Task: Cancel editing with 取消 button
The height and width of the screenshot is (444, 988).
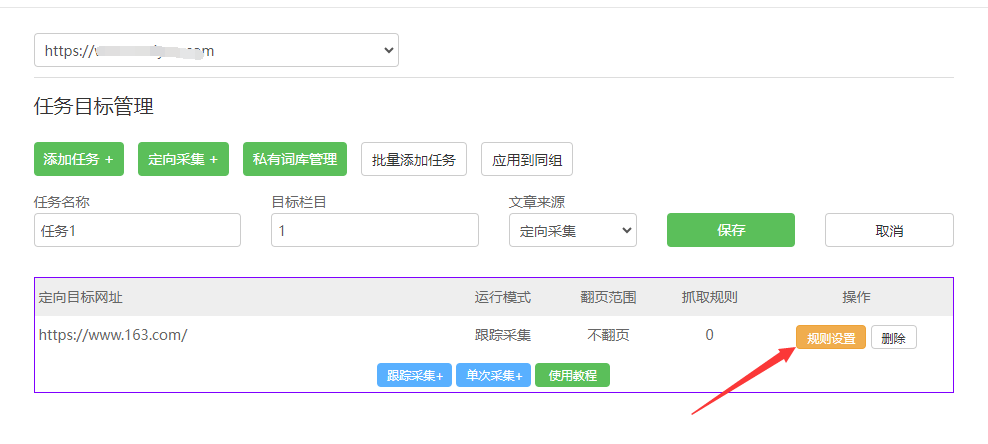Action: 888,230
